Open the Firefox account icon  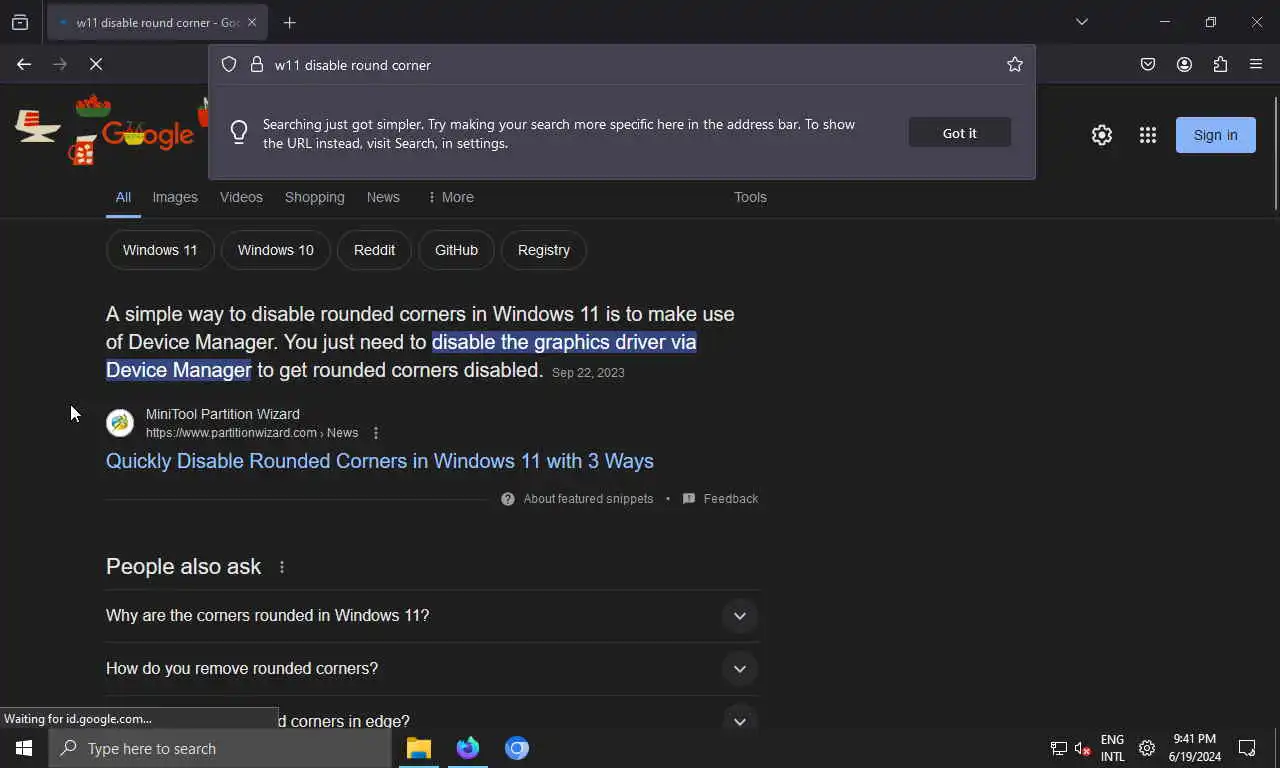(x=1184, y=64)
